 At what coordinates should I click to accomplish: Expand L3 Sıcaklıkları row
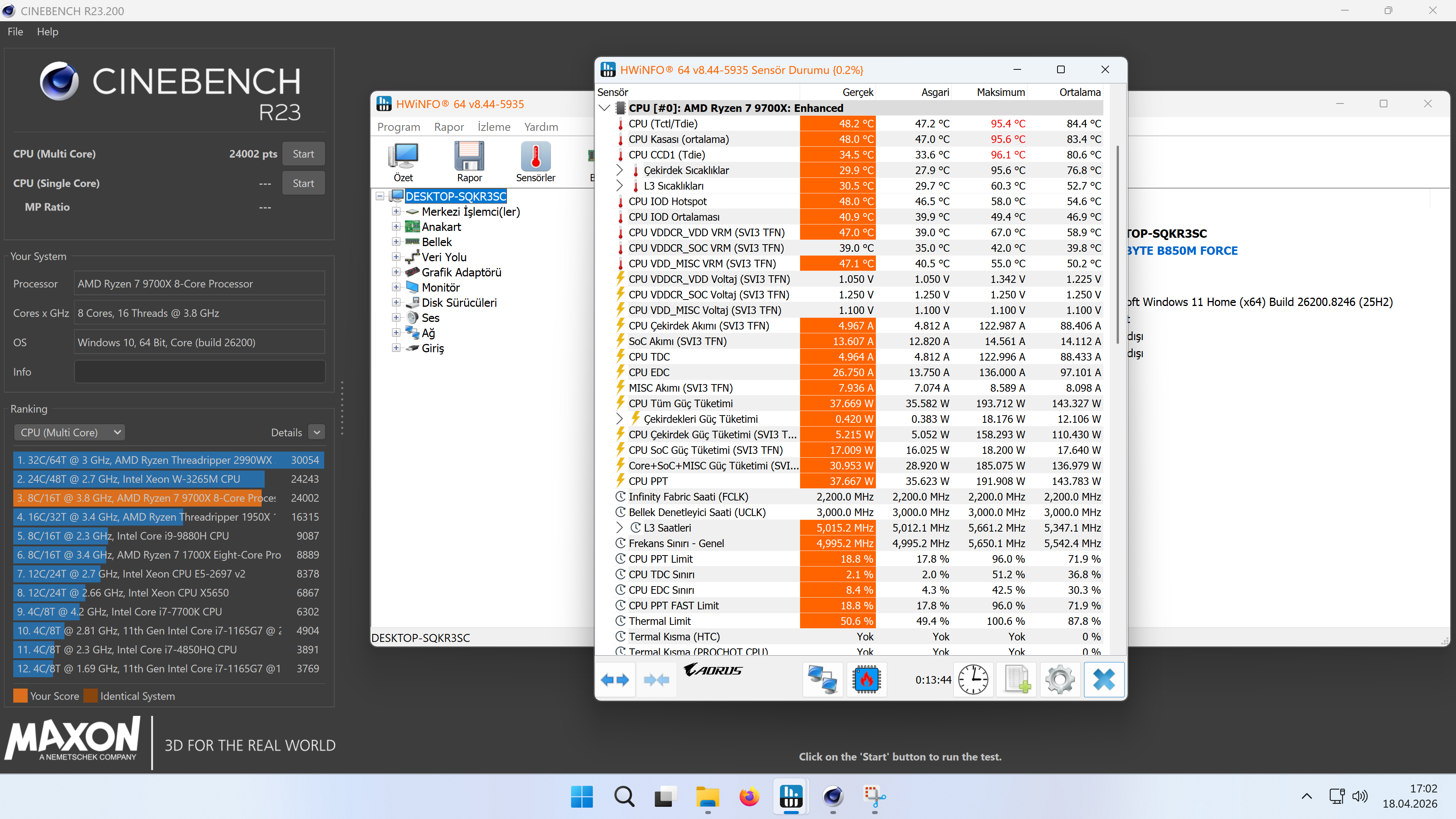coord(620,186)
